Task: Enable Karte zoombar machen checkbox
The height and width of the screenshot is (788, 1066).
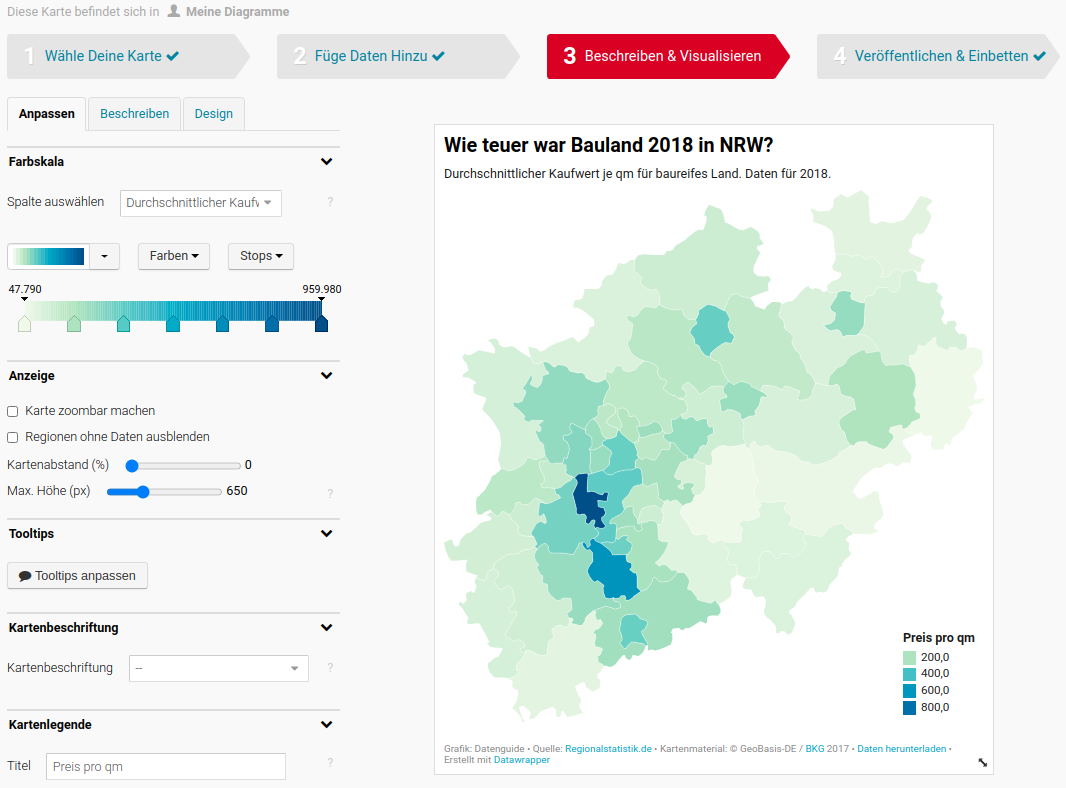Action: click(13, 411)
